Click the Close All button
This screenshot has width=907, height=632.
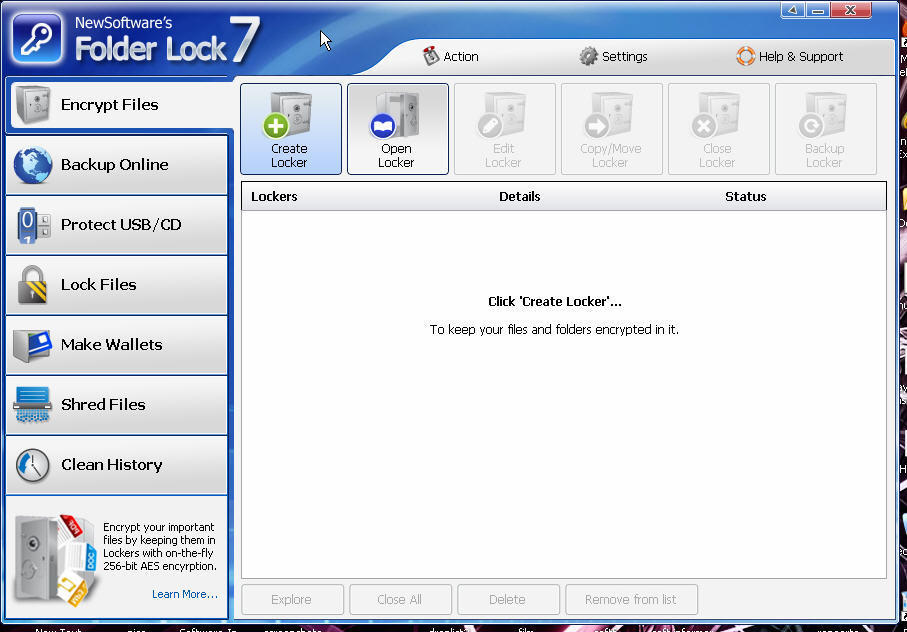point(400,599)
